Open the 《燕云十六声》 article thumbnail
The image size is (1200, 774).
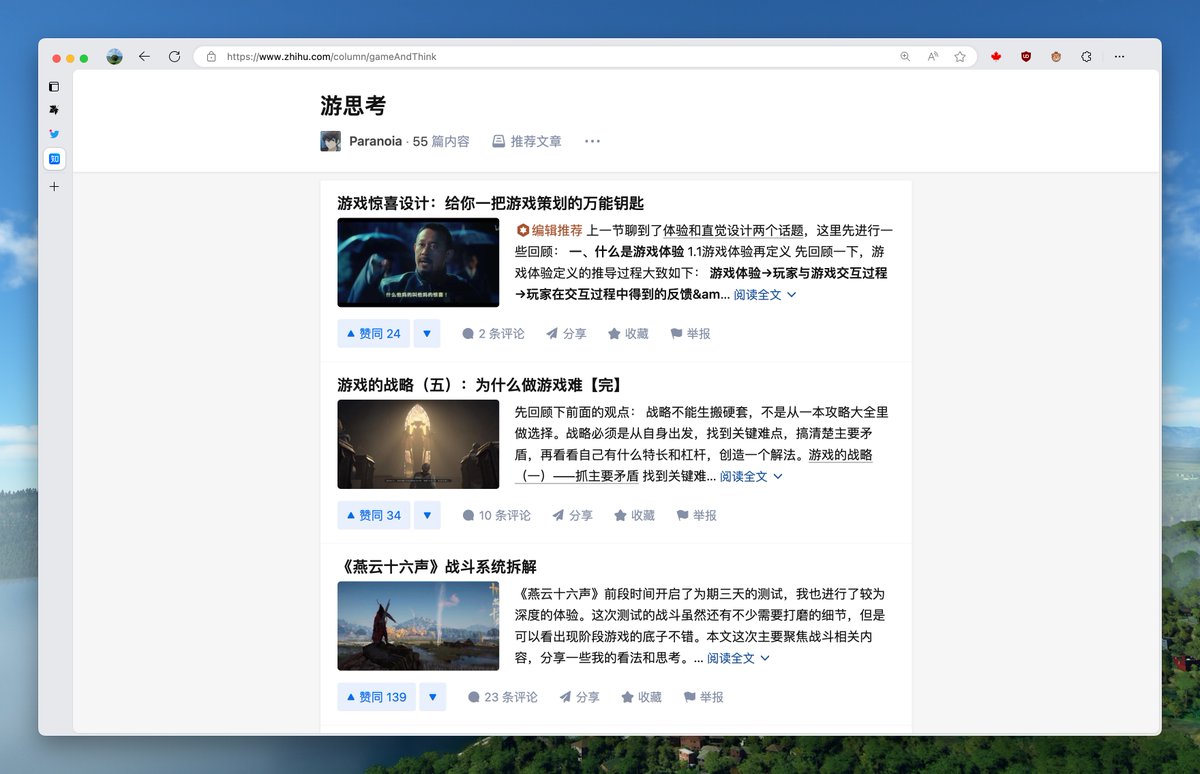[x=418, y=626]
